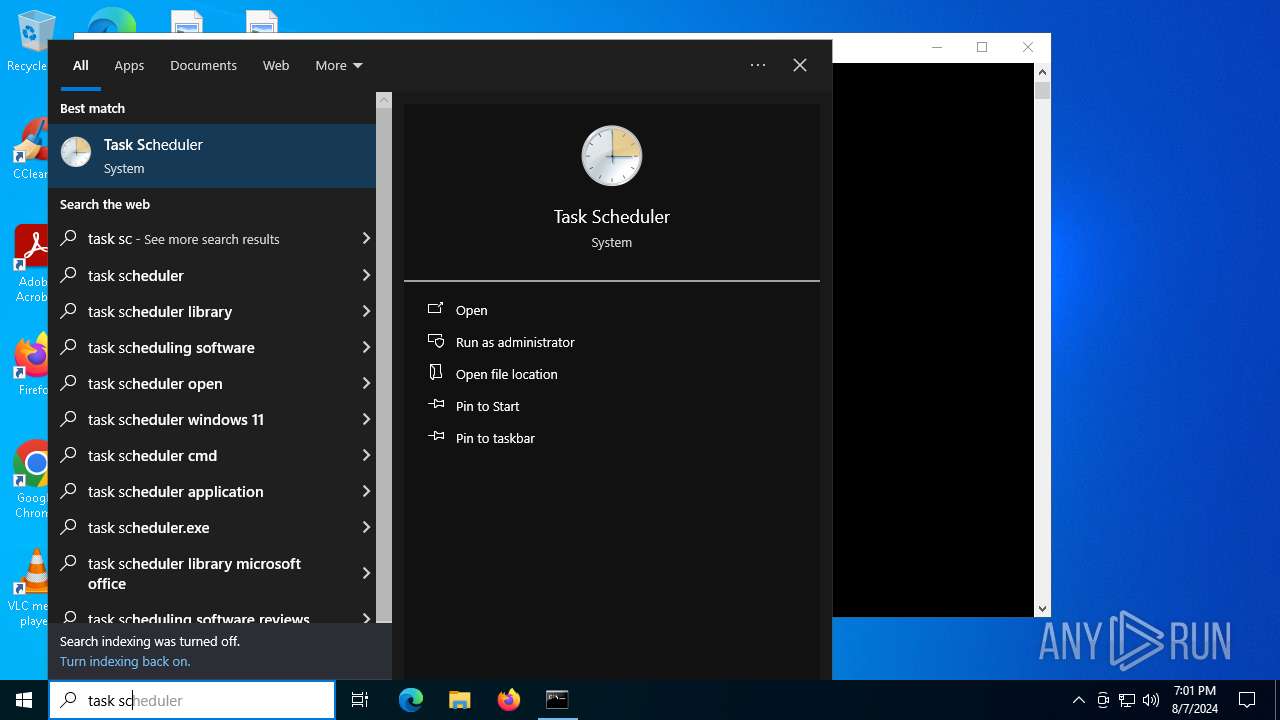
Task: Switch to the Documents search tab
Action: (203, 65)
